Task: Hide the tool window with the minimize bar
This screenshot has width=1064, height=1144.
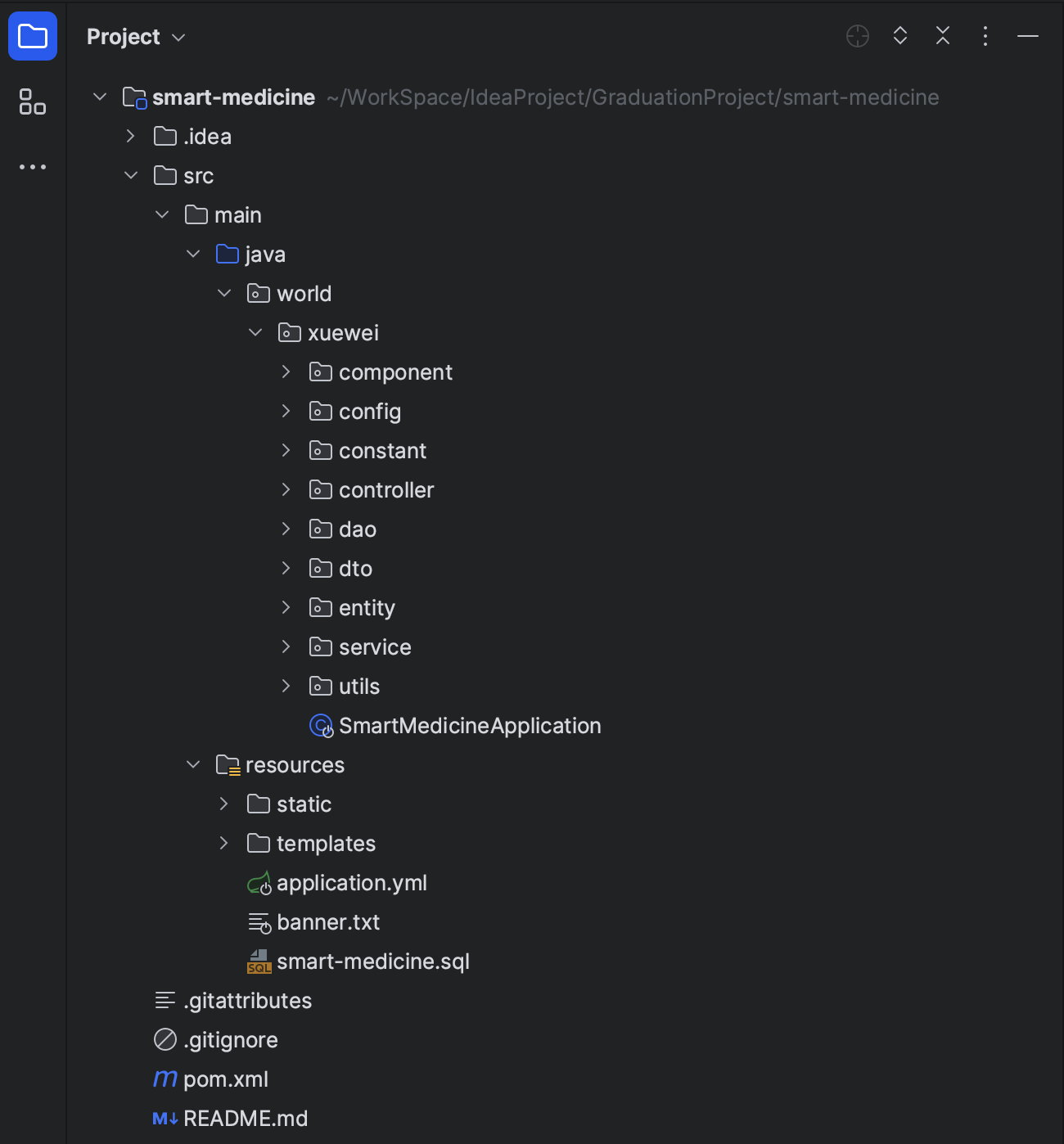Action: pyautogui.click(x=1028, y=36)
